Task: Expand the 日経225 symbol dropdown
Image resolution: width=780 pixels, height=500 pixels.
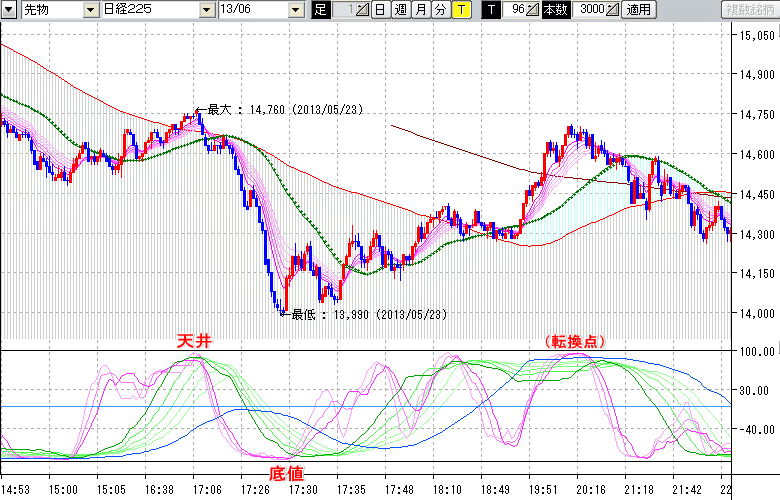Action: click(x=206, y=10)
